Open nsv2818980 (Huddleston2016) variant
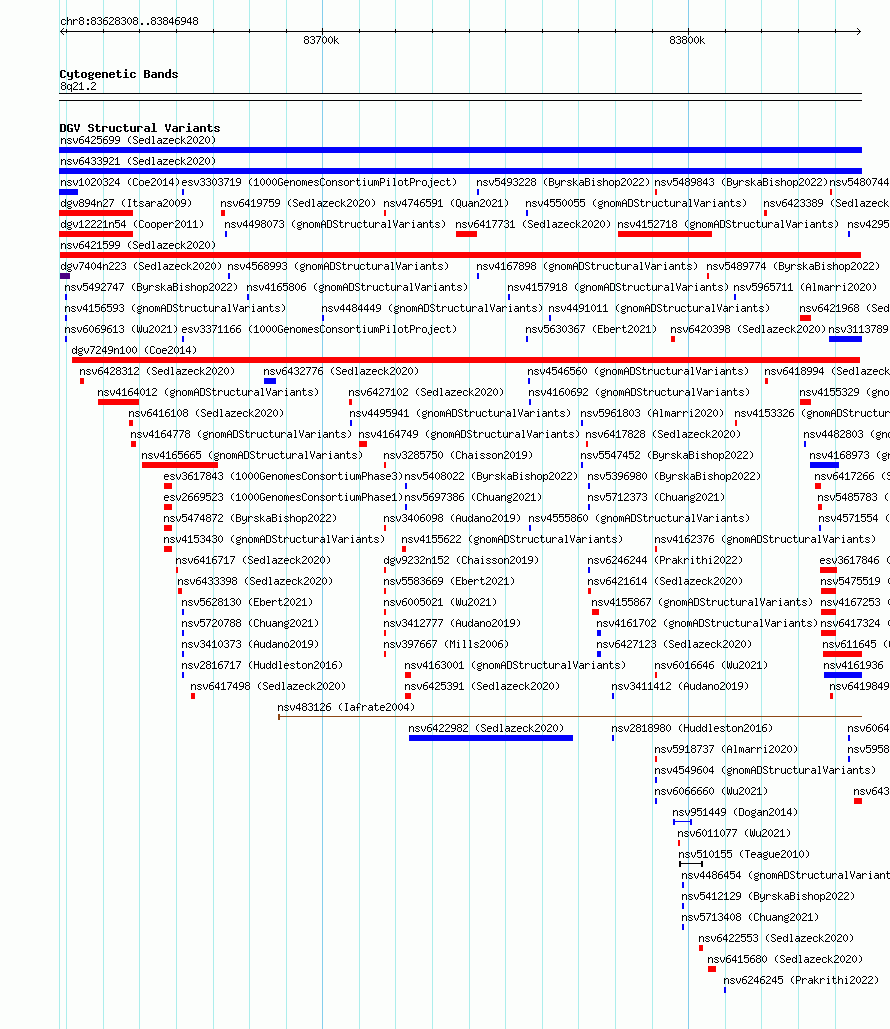890x1029 pixels. pyautogui.click(x=692, y=728)
